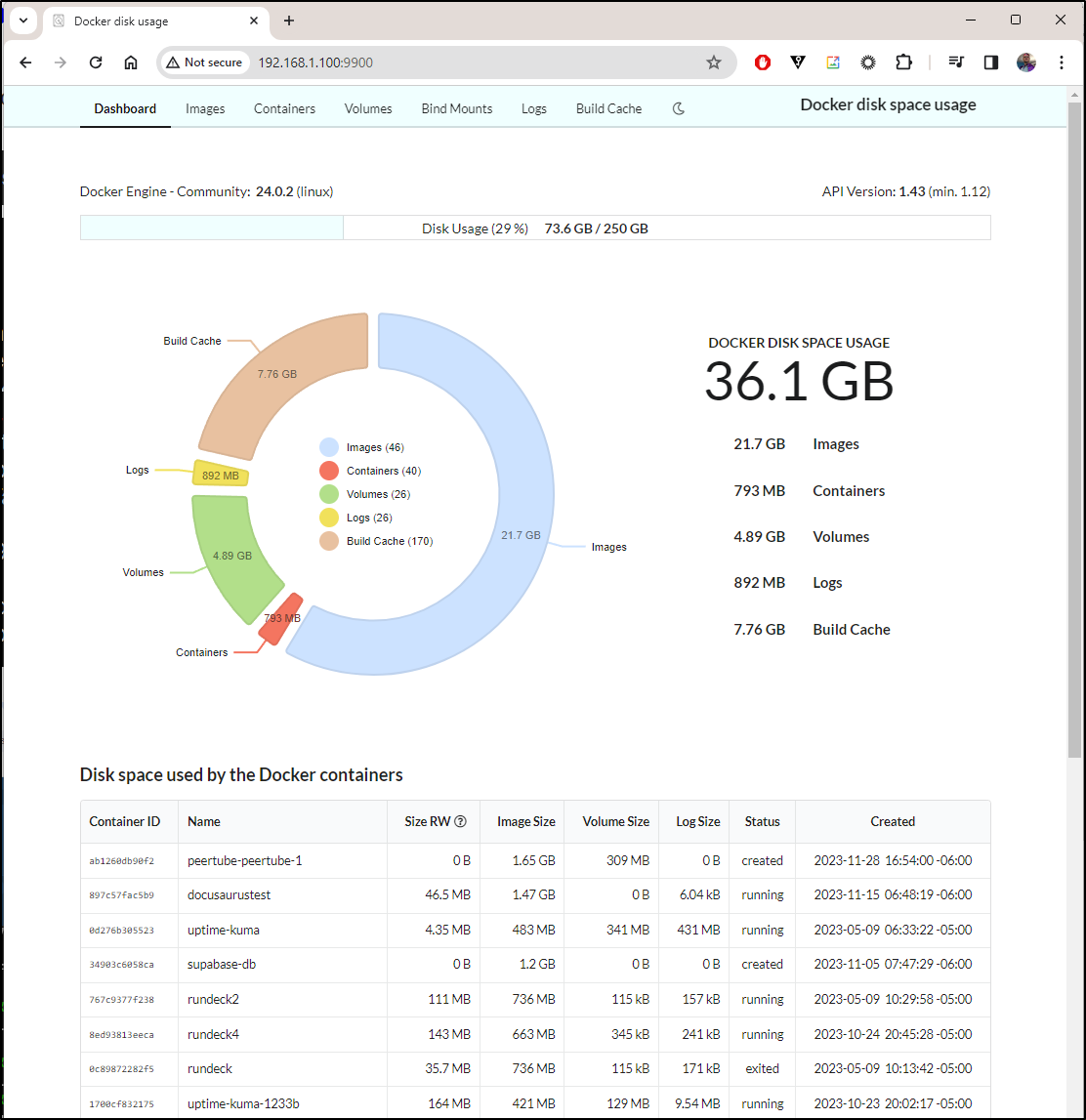Sort table by Image Size column header
The width and height of the screenshot is (1086, 1120).
(x=522, y=821)
